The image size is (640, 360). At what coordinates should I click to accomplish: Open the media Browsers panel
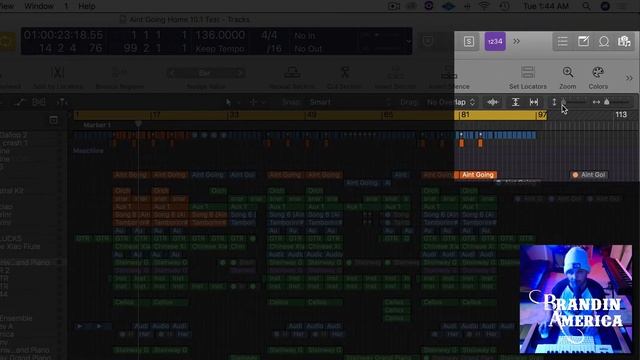[x=624, y=42]
